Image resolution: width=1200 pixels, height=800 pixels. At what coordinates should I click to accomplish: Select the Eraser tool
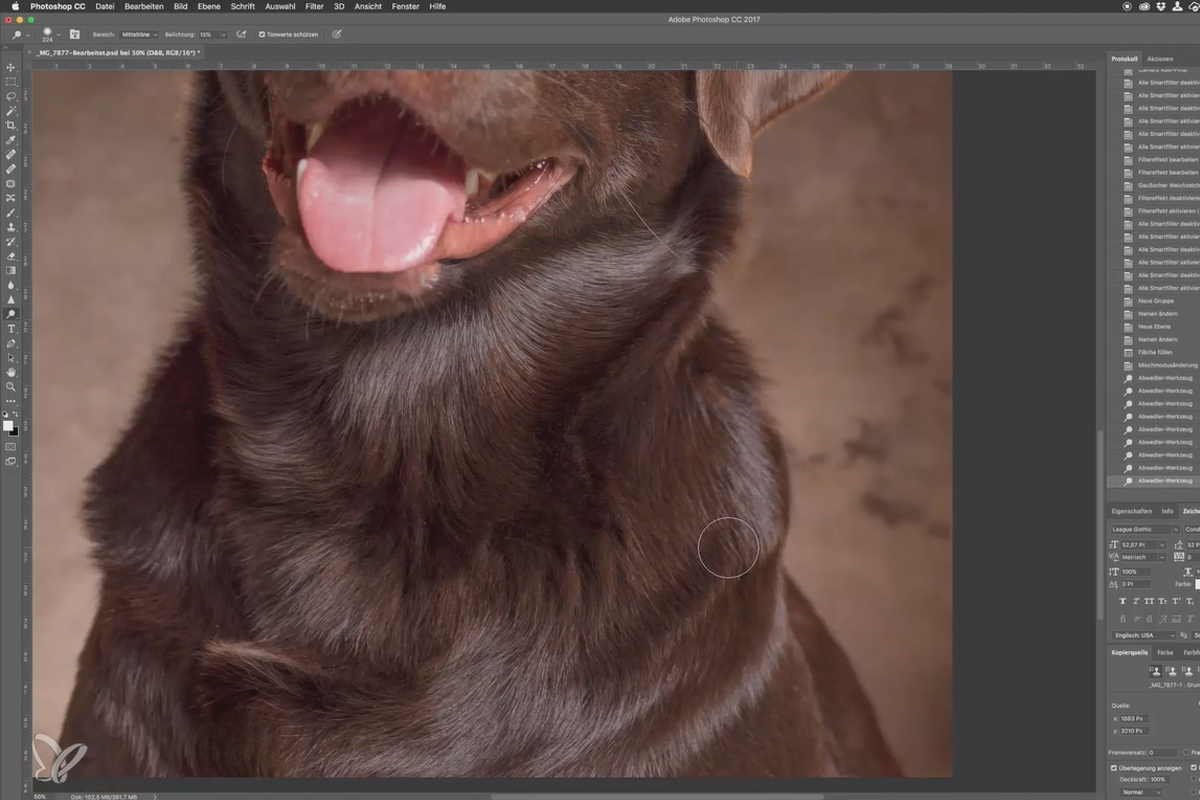tap(11, 256)
